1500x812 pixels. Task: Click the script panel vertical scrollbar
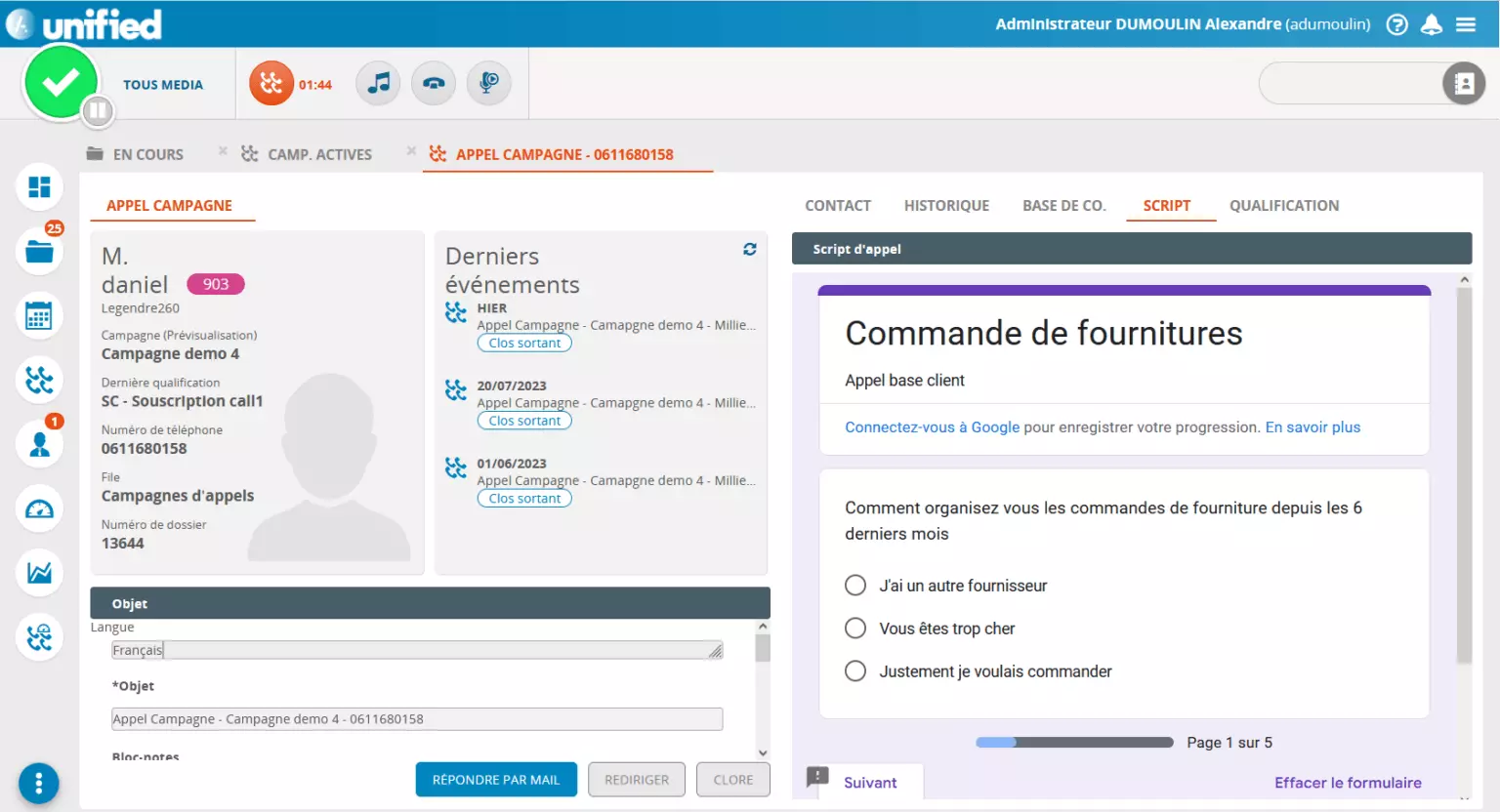point(1464,475)
